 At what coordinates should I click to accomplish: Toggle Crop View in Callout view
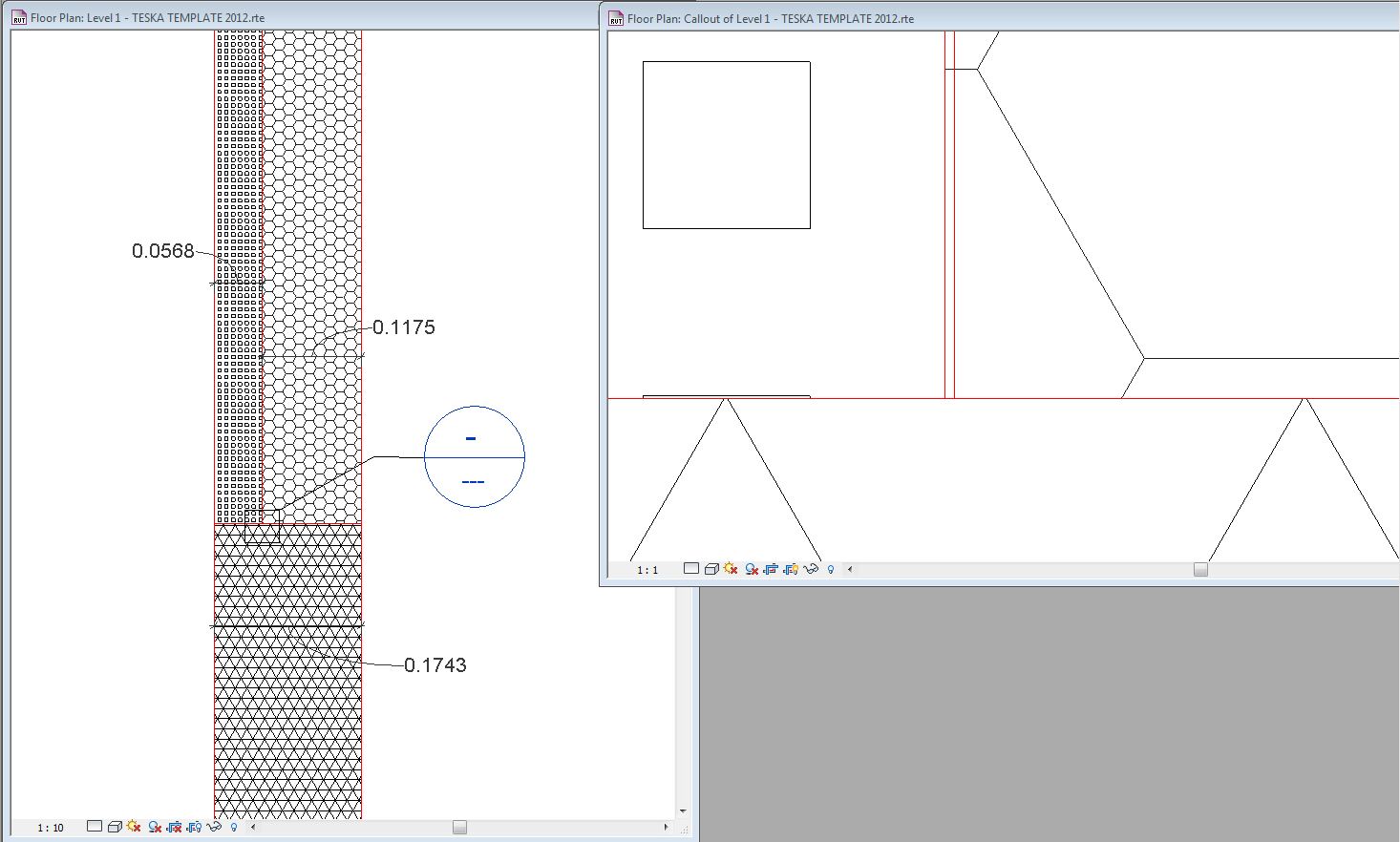coord(772,569)
